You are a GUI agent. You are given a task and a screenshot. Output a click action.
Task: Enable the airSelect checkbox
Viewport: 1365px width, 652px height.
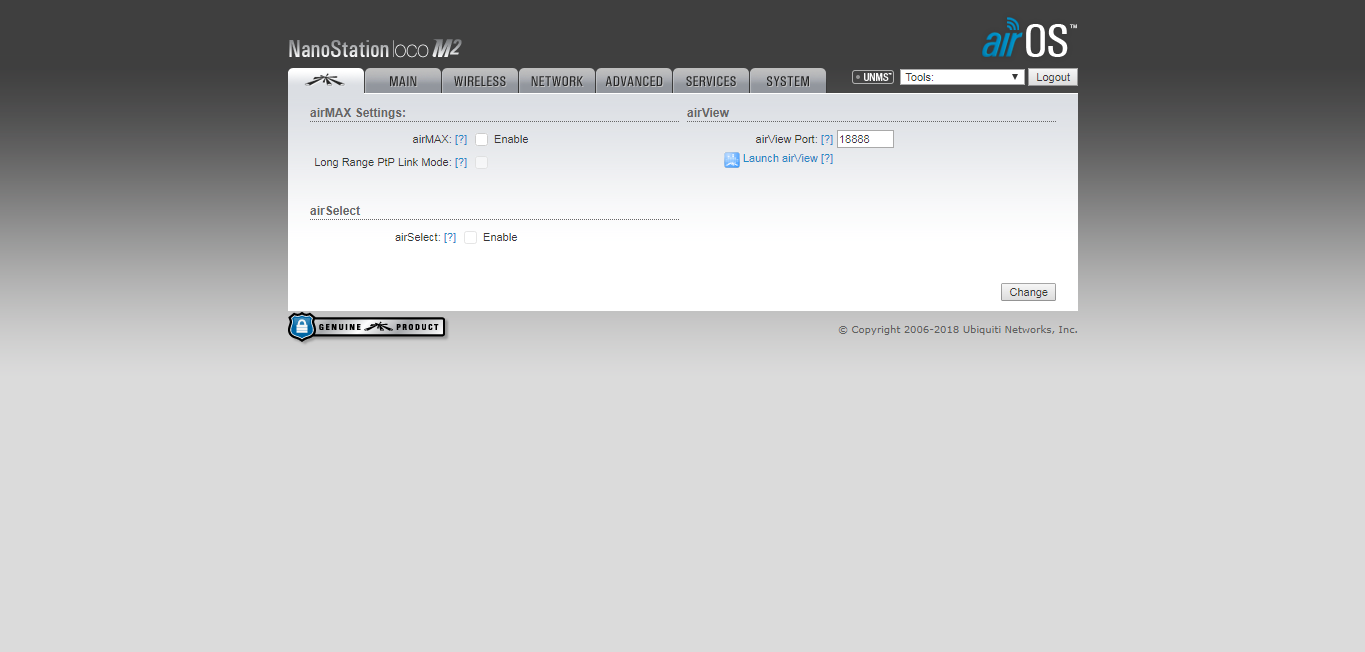[x=470, y=237]
